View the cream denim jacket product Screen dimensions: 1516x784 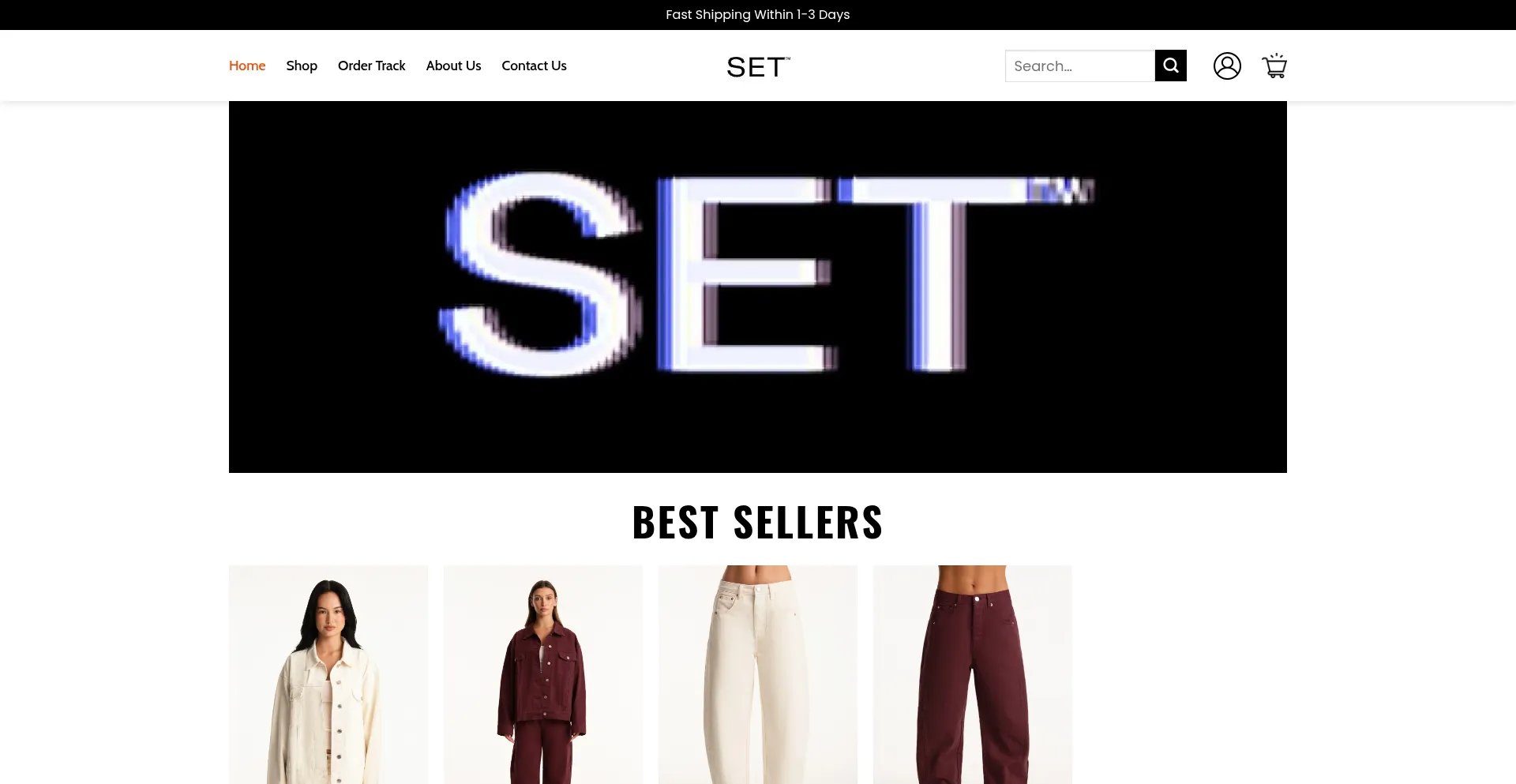(x=328, y=674)
